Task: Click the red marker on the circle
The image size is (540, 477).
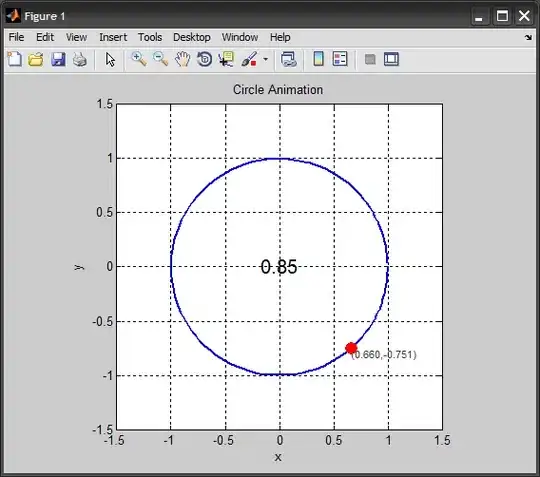Action: [x=351, y=348]
